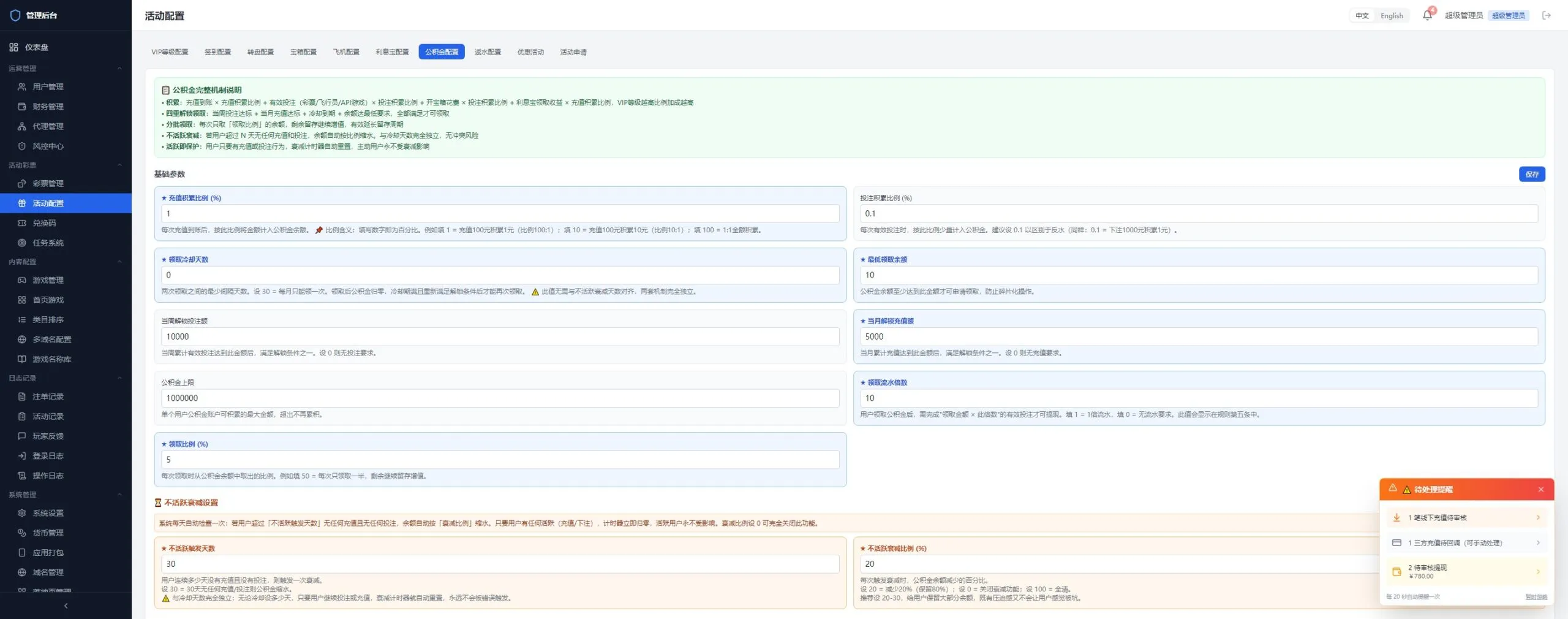Switch to the 转盘配置 tab
1568x619 pixels.
(260, 52)
